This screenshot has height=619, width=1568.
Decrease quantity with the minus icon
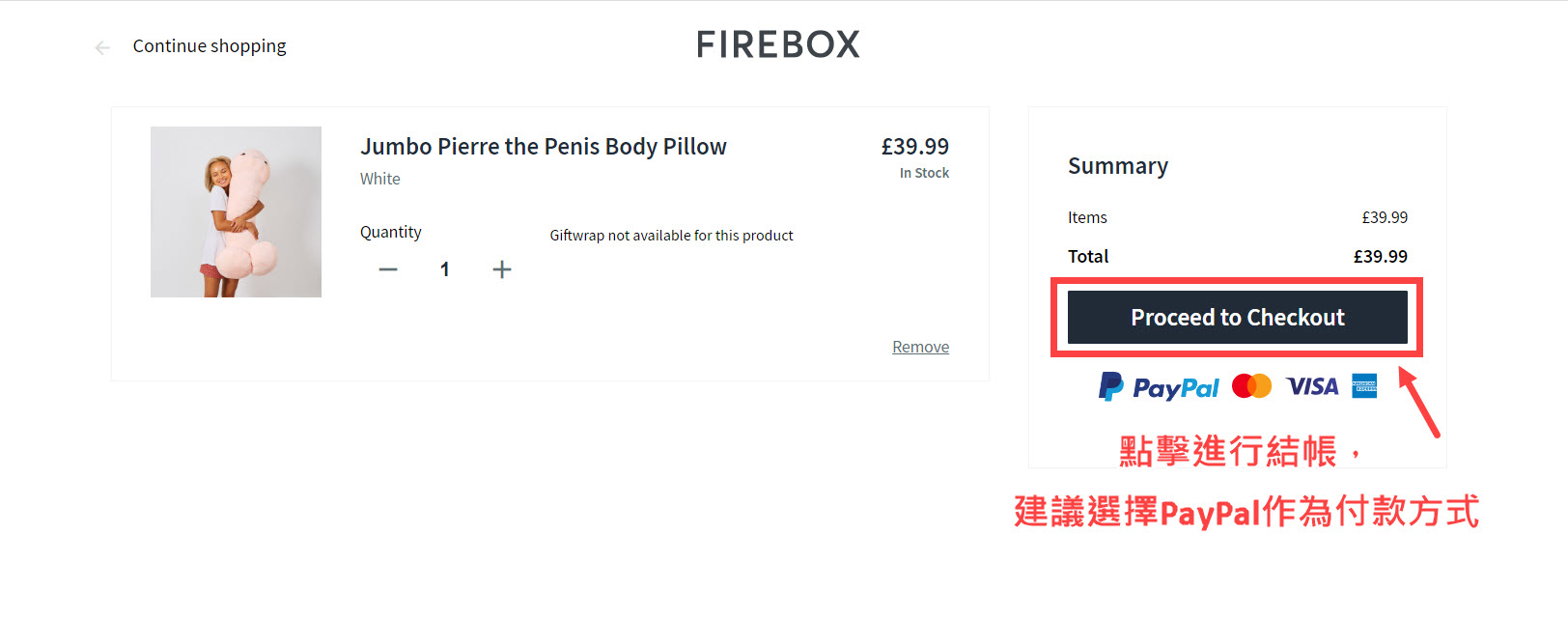[388, 269]
